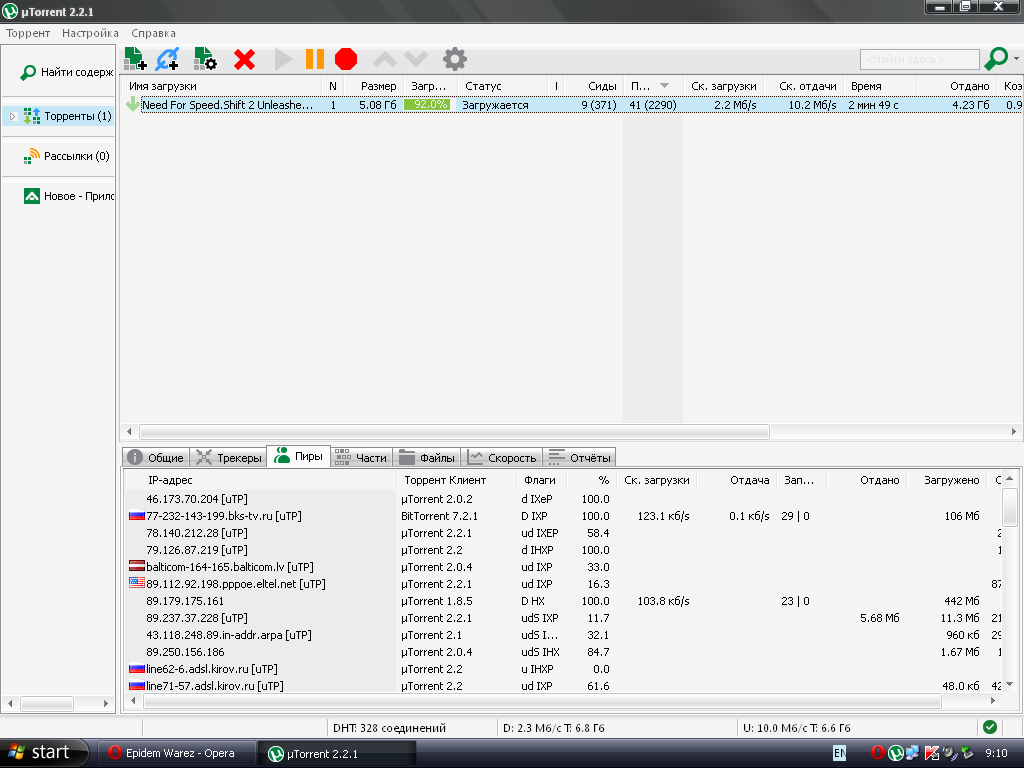Open Preferences with the gear icon
The image size is (1024, 768).
pos(455,59)
